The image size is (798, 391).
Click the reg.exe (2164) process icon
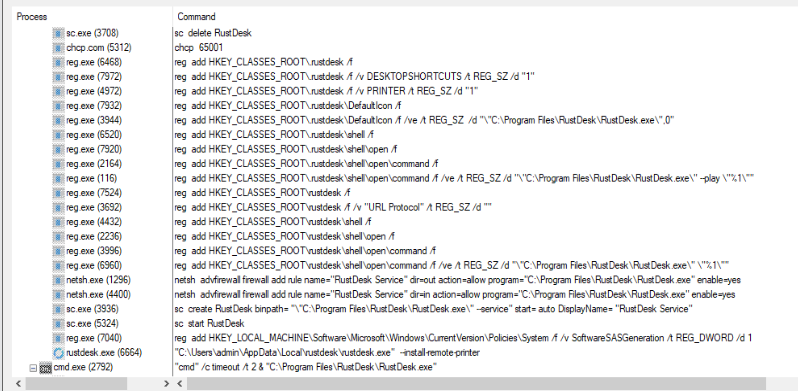[x=59, y=164]
